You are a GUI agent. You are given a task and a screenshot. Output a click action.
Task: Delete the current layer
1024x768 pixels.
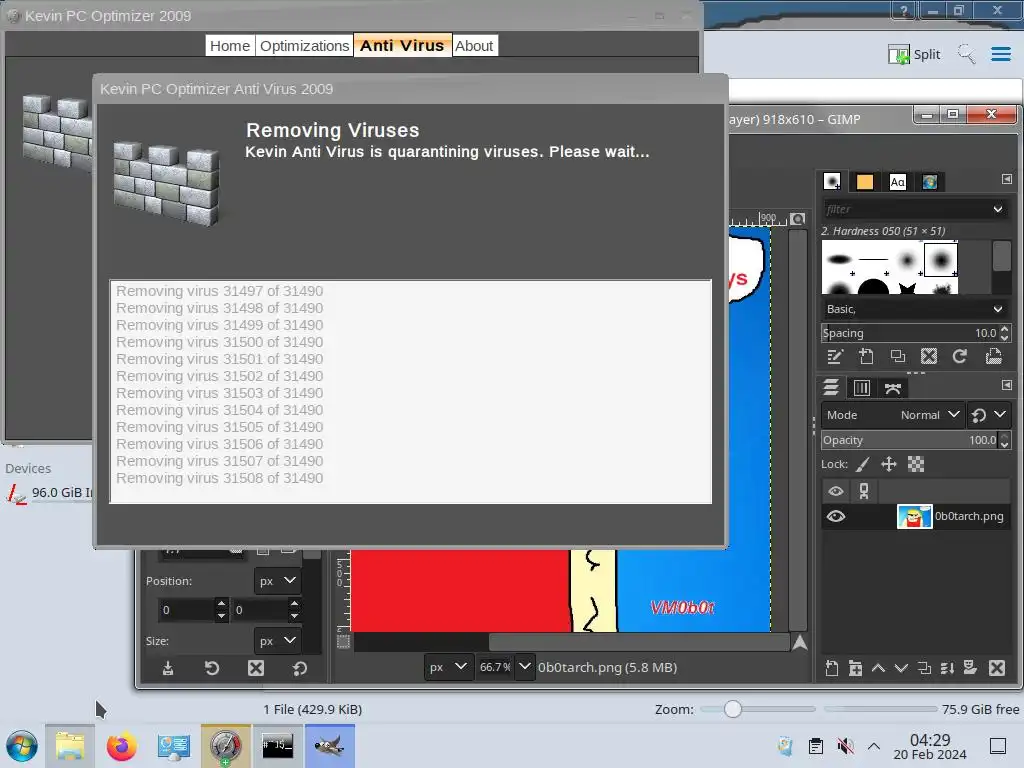pyautogui.click(x=997, y=668)
